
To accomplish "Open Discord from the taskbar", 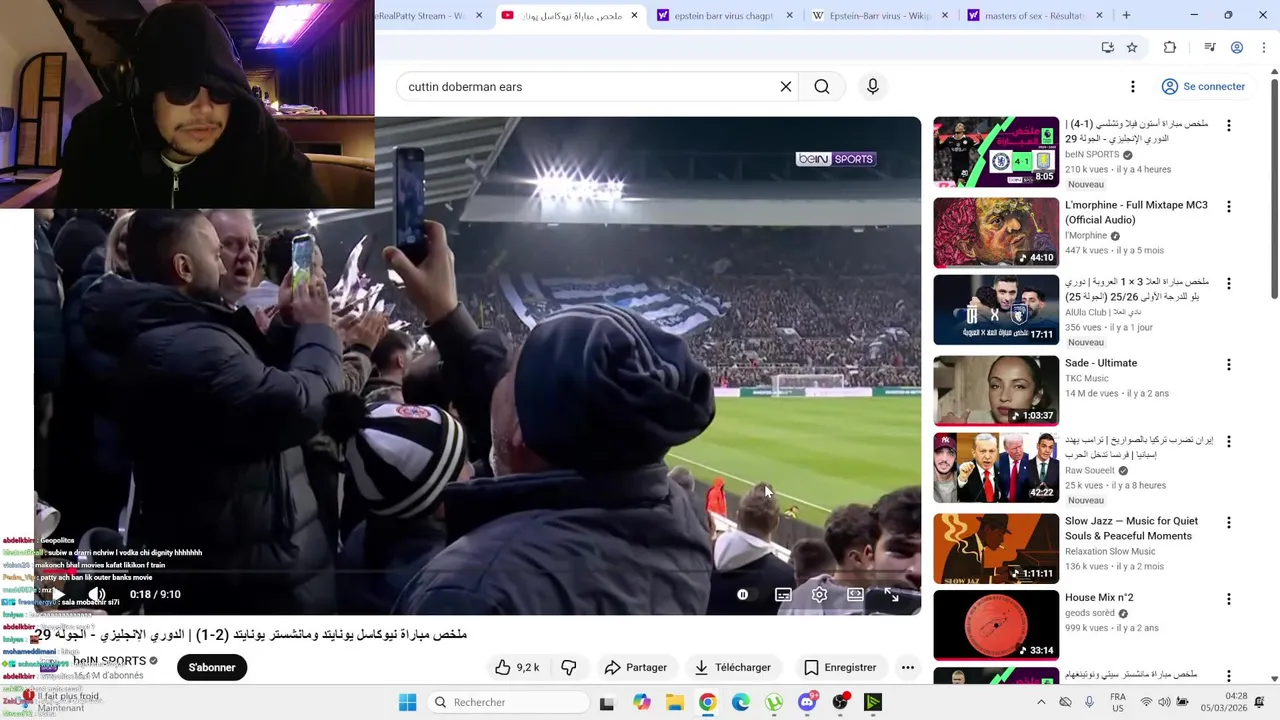I will pyautogui.click(x=807, y=702).
